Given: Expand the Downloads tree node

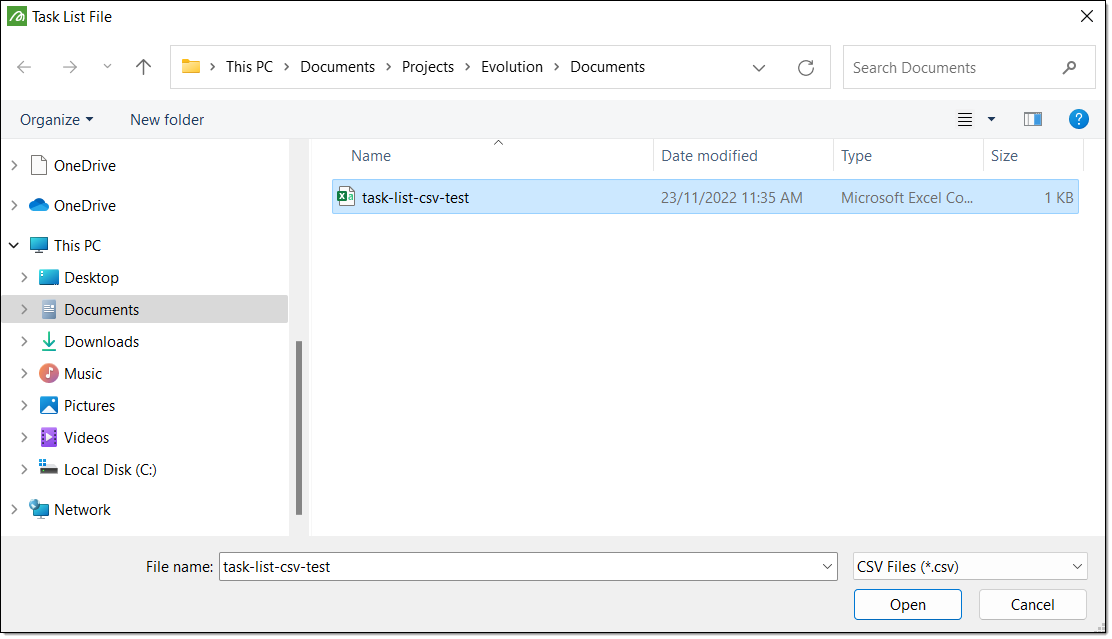Looking at the screenshot, I should (24, 342).
